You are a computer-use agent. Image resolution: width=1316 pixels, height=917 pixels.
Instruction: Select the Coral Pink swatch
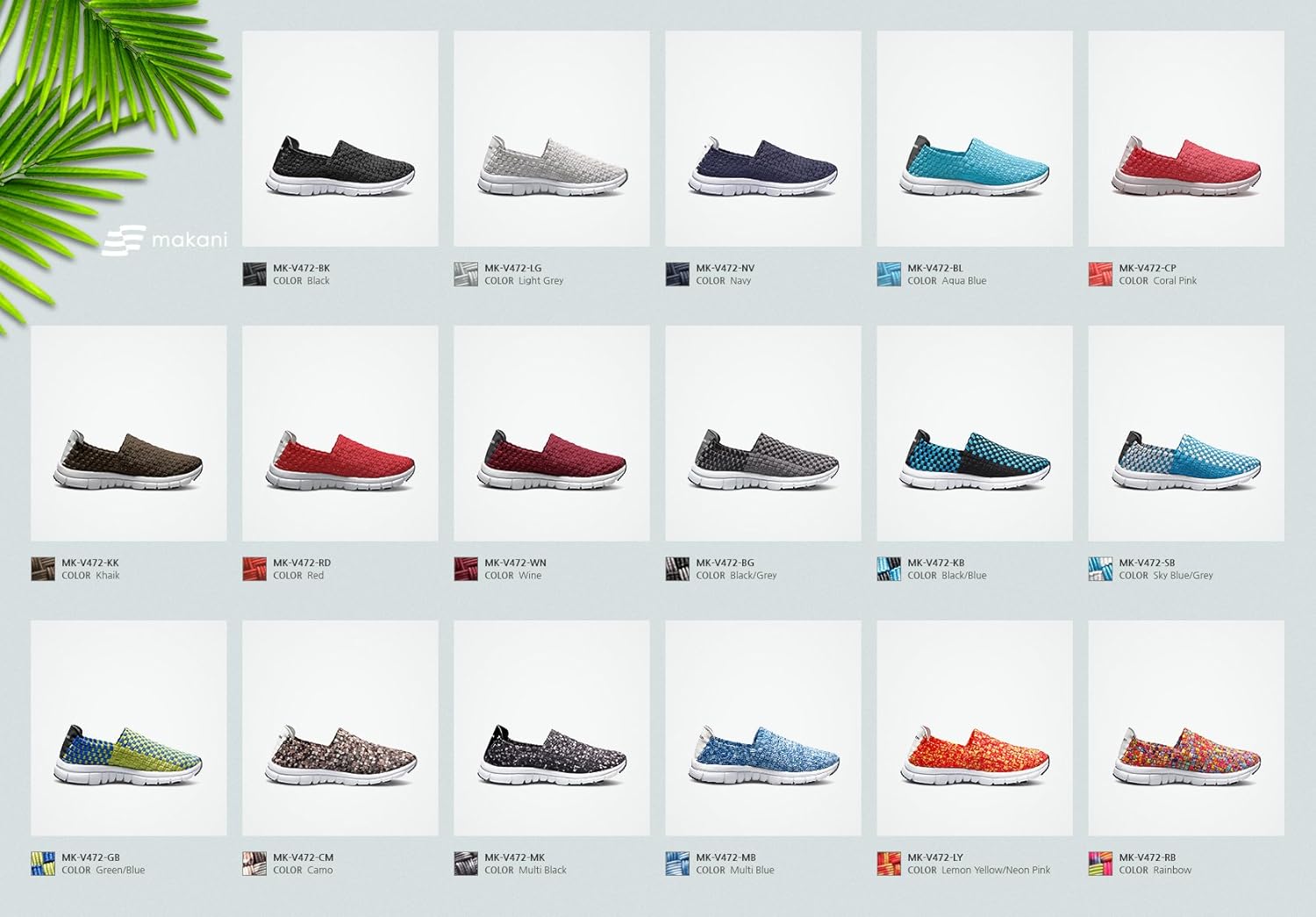pyautogui.click(x=1100, y=274)
